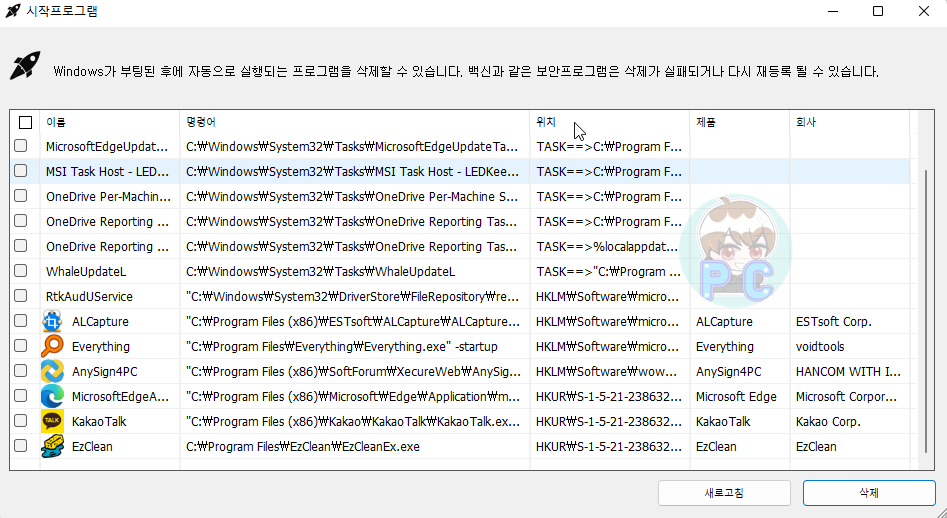Click the AnySign4PC icon
This screenshot has width=947, height=518.
(x=53, y=371)
